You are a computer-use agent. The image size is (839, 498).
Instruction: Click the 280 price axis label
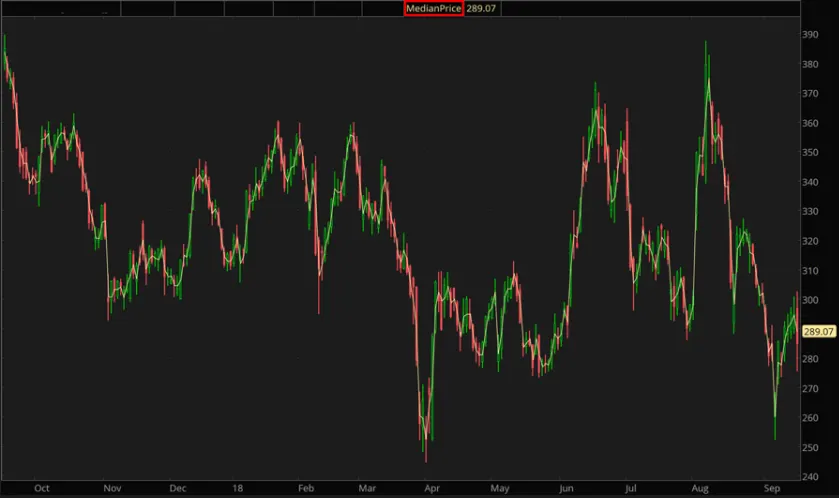pos(810,359)
